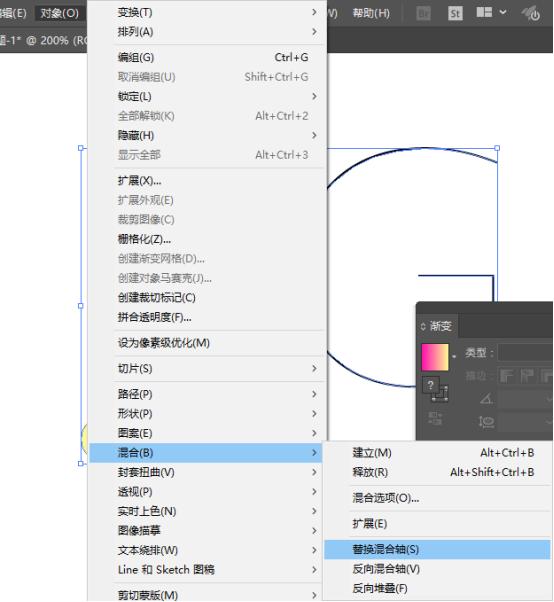Open the 锁定(L) submenu

(x=208, y=96)
